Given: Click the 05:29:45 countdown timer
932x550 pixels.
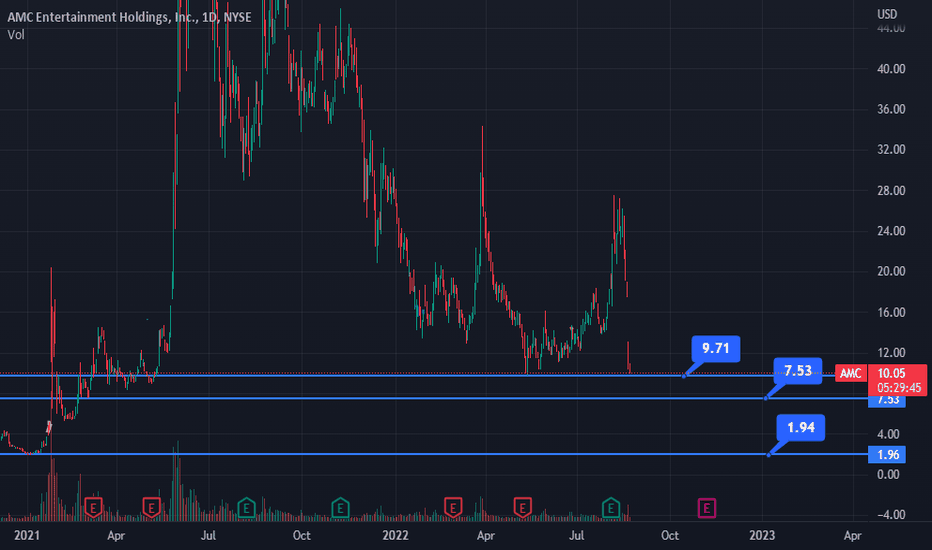Looking at the screenshot, I should point(899,388).
